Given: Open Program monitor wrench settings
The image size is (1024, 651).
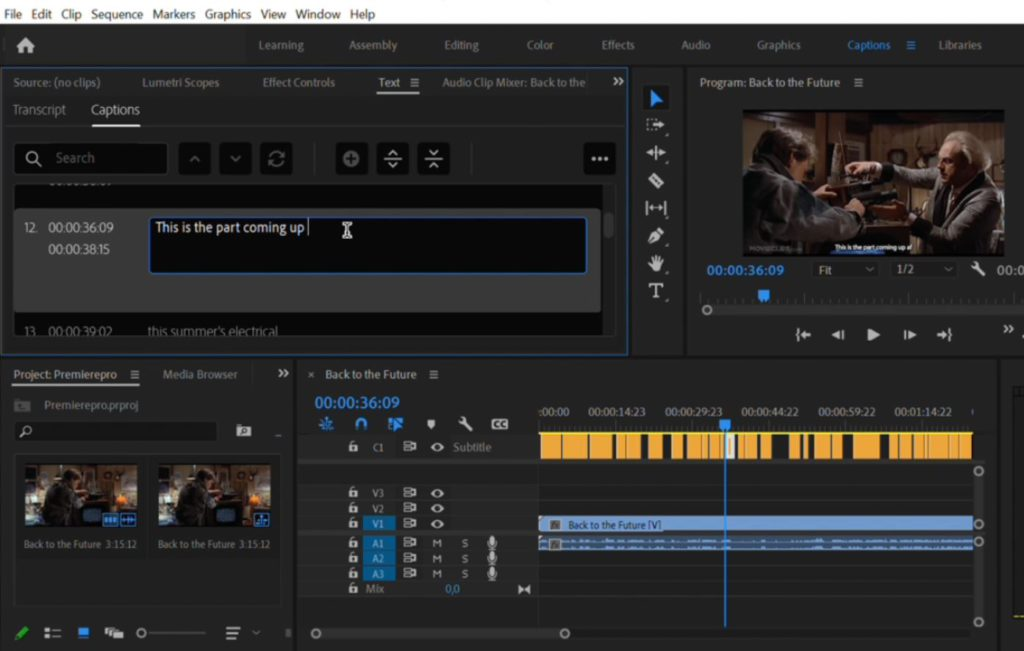Looking at the screenshot, I should point(978,269).
